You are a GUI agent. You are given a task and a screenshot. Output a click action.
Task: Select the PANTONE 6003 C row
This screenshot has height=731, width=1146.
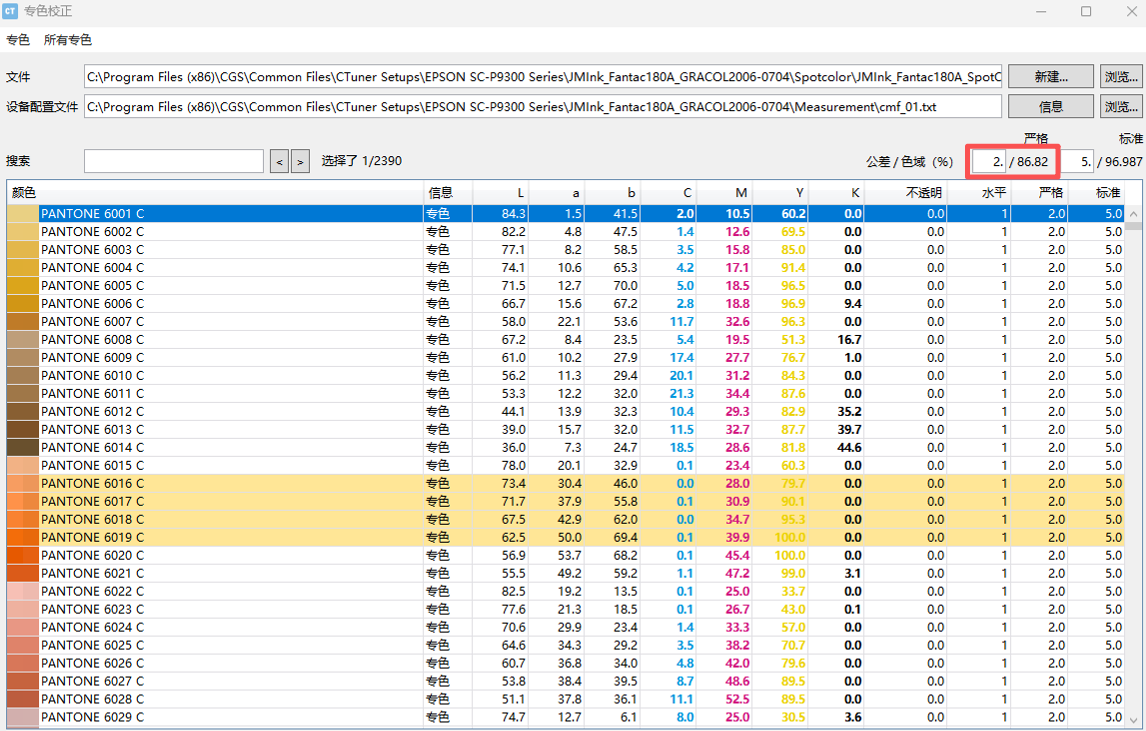565,249
